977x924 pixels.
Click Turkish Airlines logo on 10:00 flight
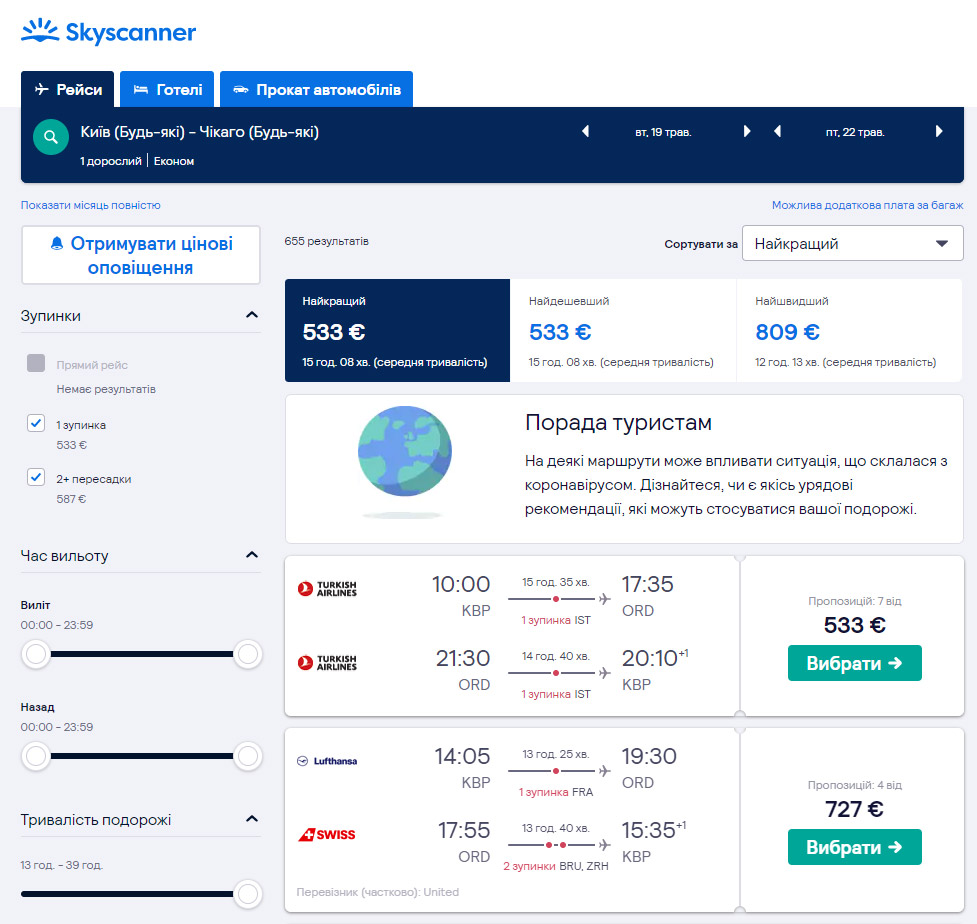tap(327, 589)
